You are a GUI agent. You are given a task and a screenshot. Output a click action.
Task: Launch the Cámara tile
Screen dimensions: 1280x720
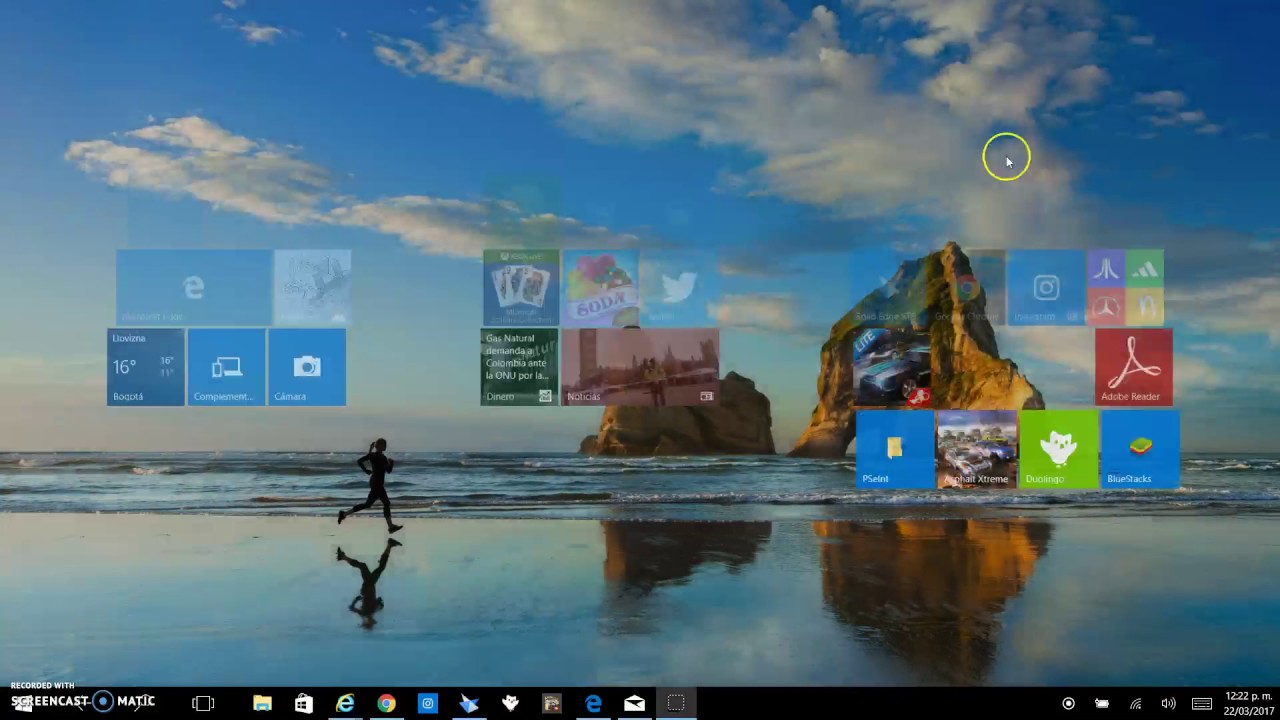click(307, 367)
